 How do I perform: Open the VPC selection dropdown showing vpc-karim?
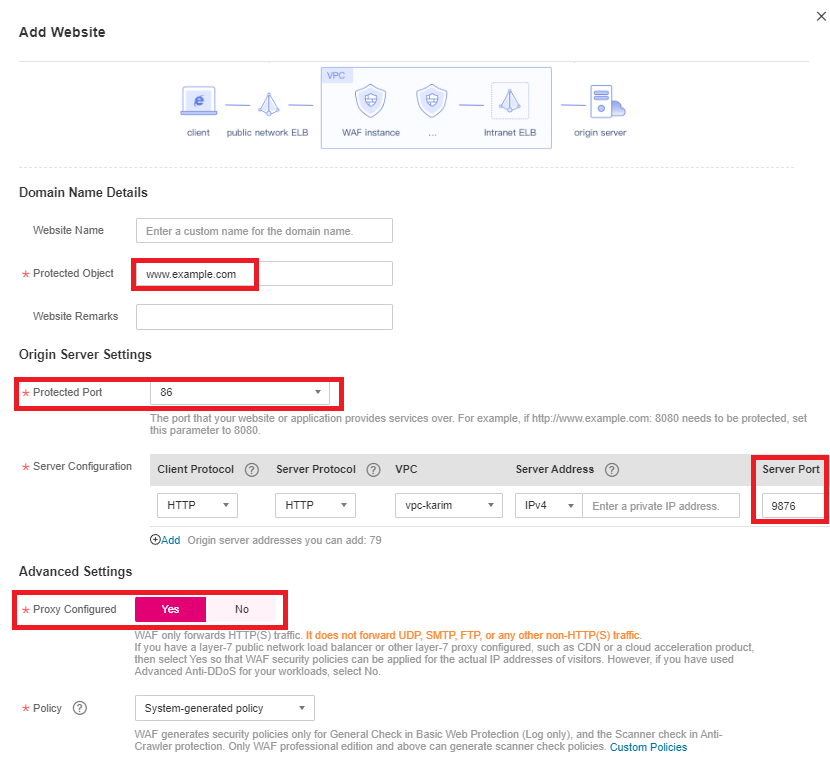(448, 505)
